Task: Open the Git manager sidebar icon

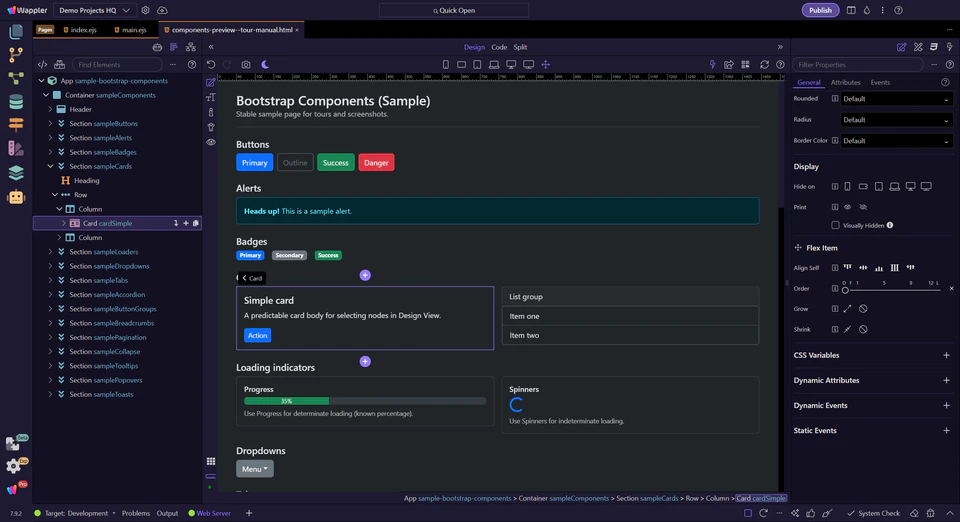Action: pos(16,54)
